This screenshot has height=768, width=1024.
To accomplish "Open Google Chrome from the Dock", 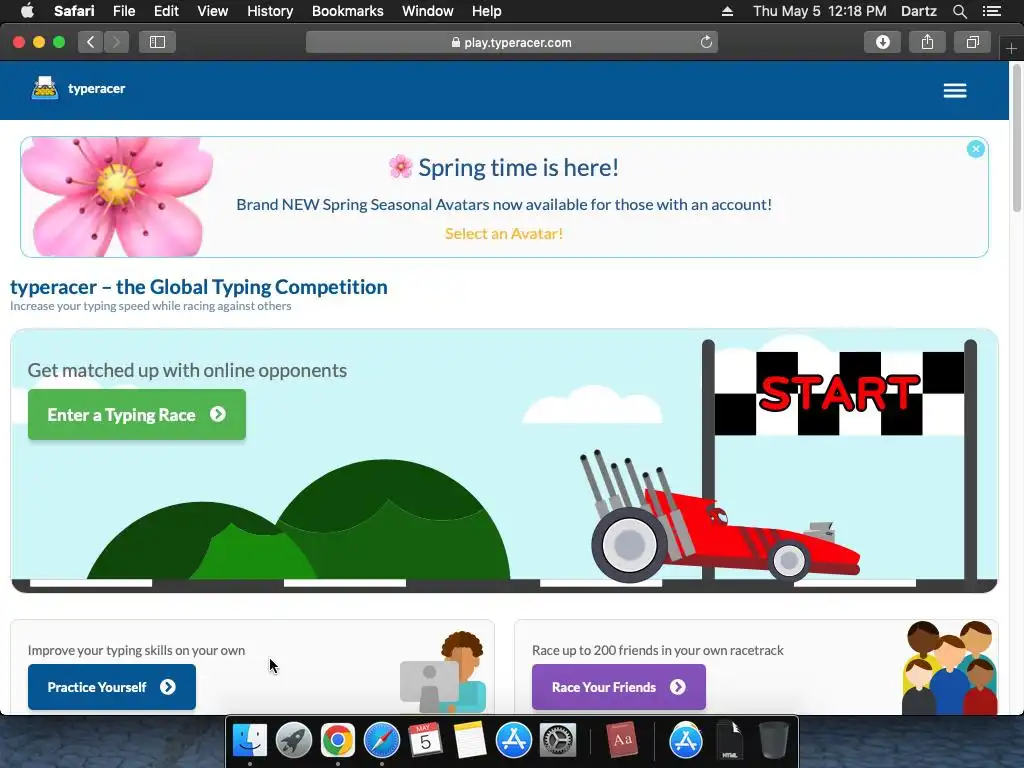I will tap(338, 741).
